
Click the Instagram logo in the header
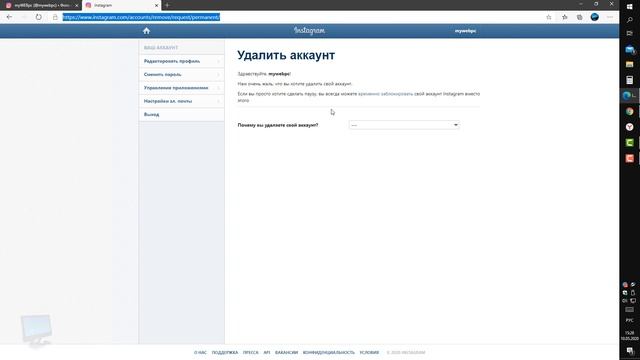309,31
